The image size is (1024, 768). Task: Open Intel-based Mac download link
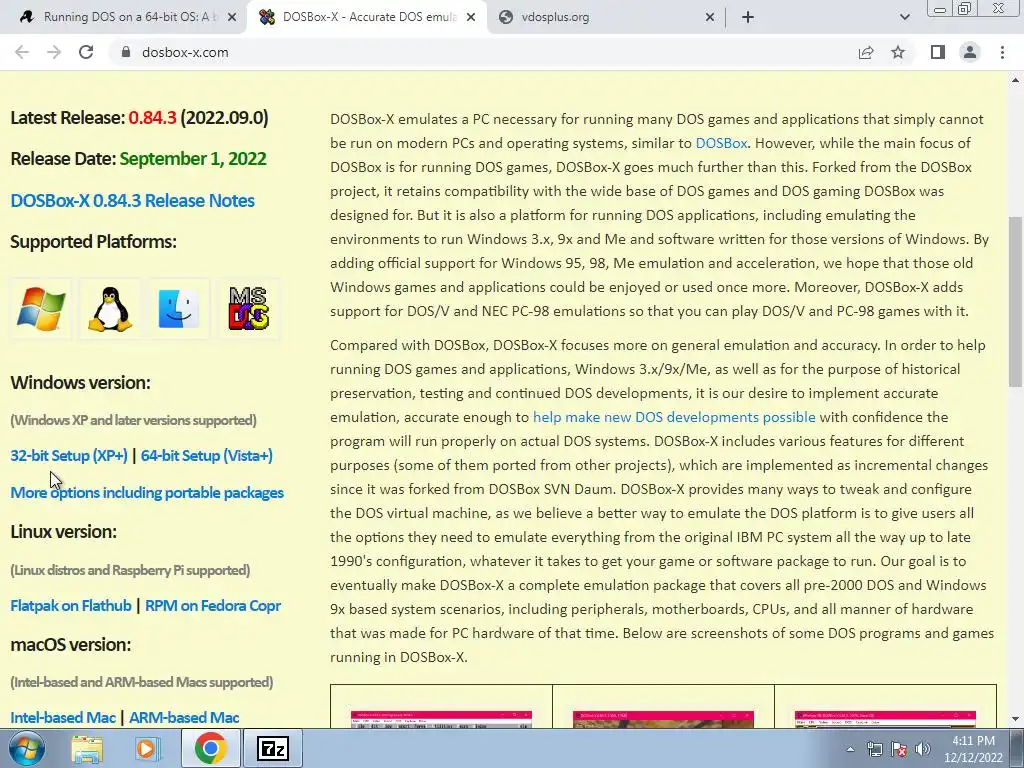point(63,717)
